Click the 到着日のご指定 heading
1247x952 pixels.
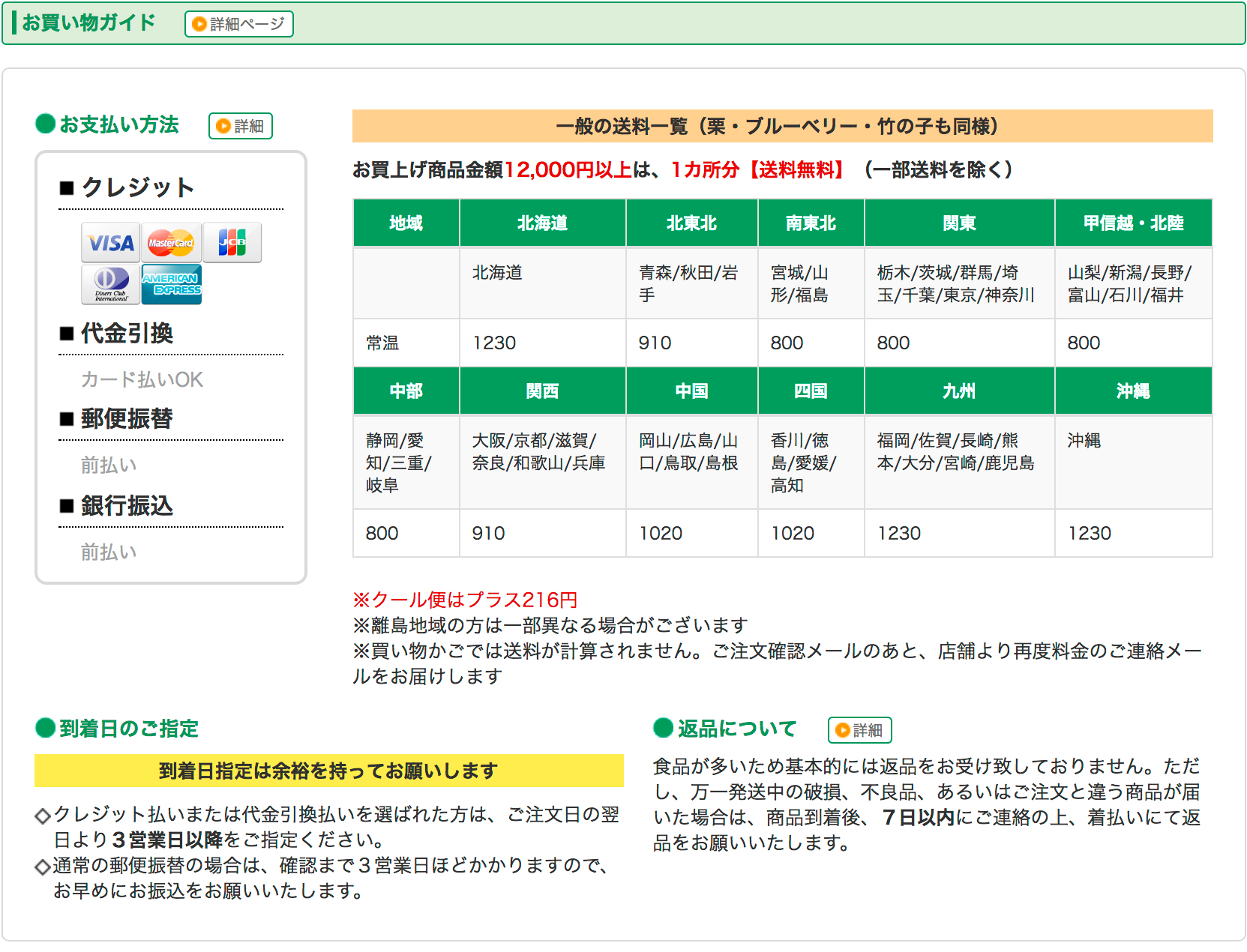pyautogui.click(x=128, y=728)
